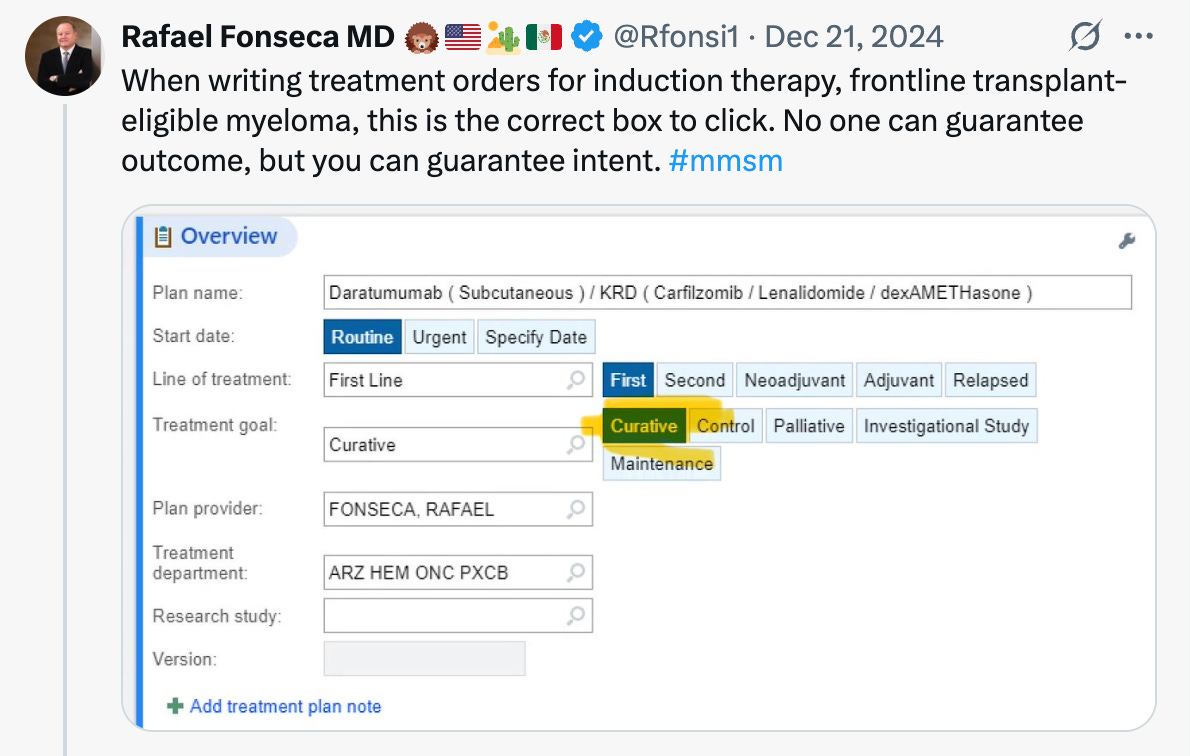Click the verified badge next to Rafael Fonseca
This screenshot has height=756, width=1190.
pos(585,35)
